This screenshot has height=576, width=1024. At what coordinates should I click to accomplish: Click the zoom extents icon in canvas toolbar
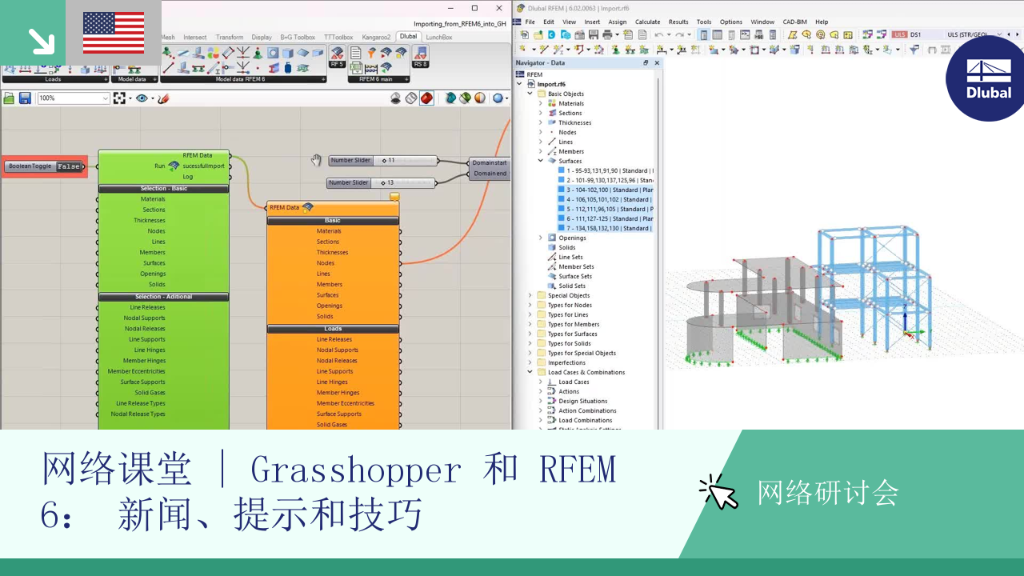[x=120, y=98]
